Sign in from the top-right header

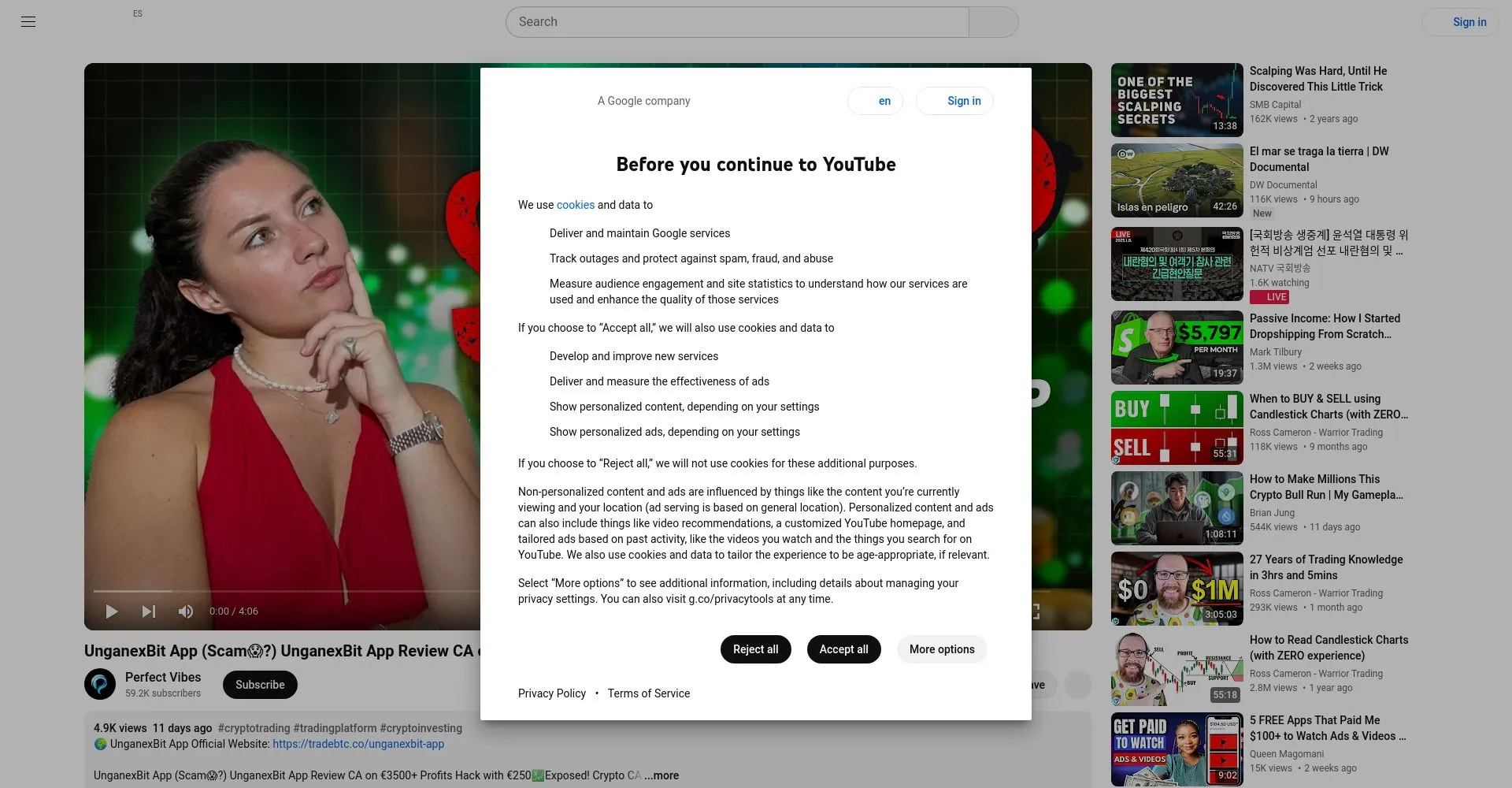(1460, 22)
